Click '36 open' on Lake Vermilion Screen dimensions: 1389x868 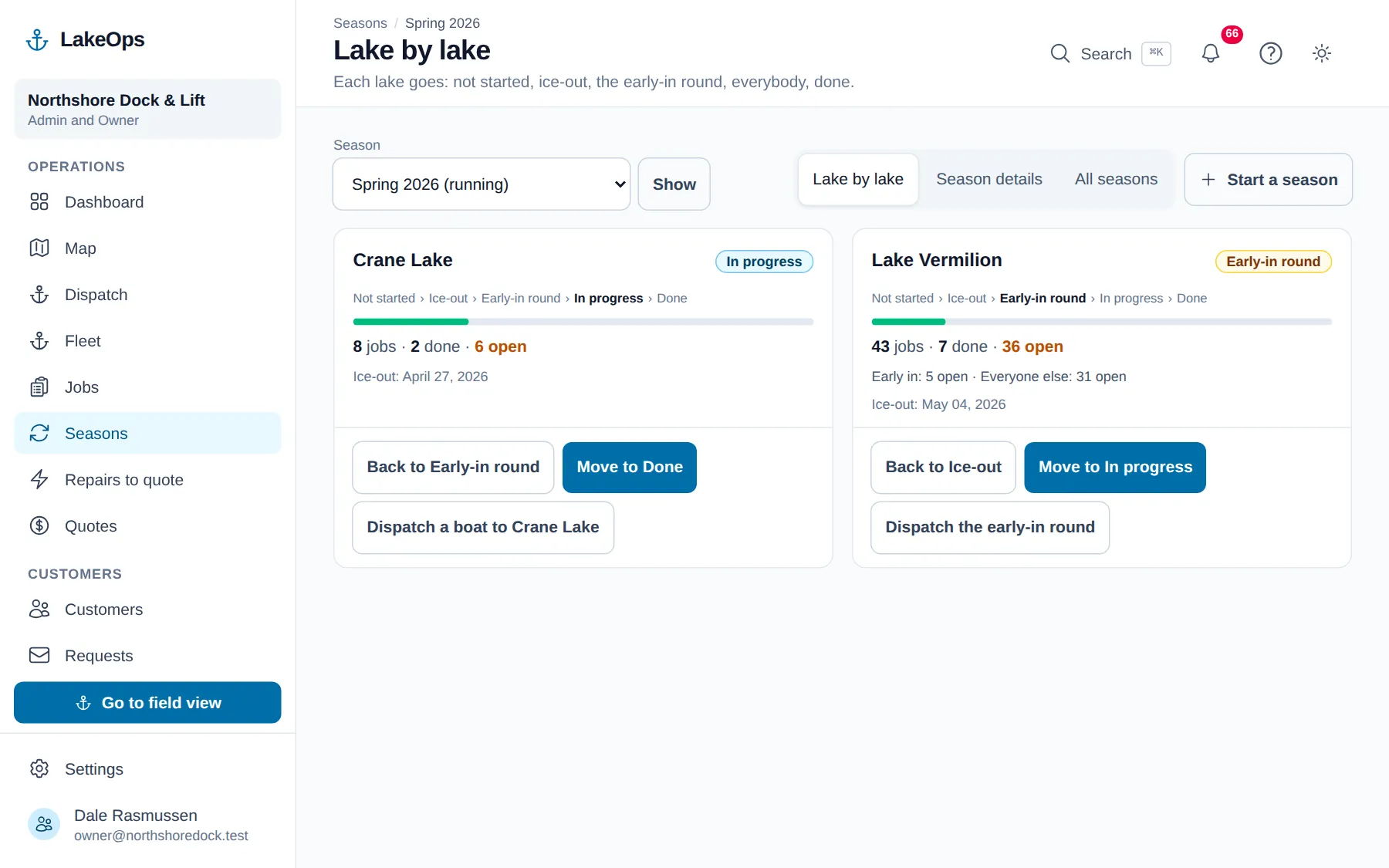pos(1032,347)
